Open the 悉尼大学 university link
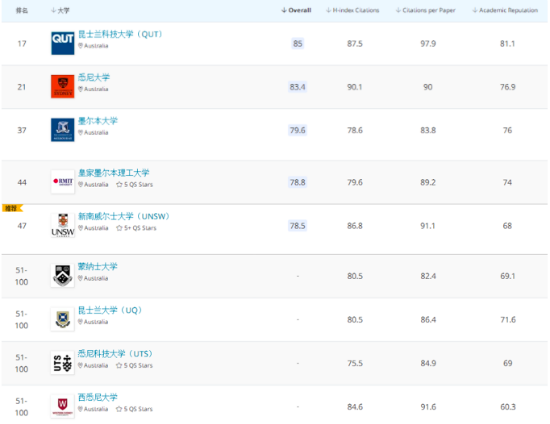 [x=94, y=78]
